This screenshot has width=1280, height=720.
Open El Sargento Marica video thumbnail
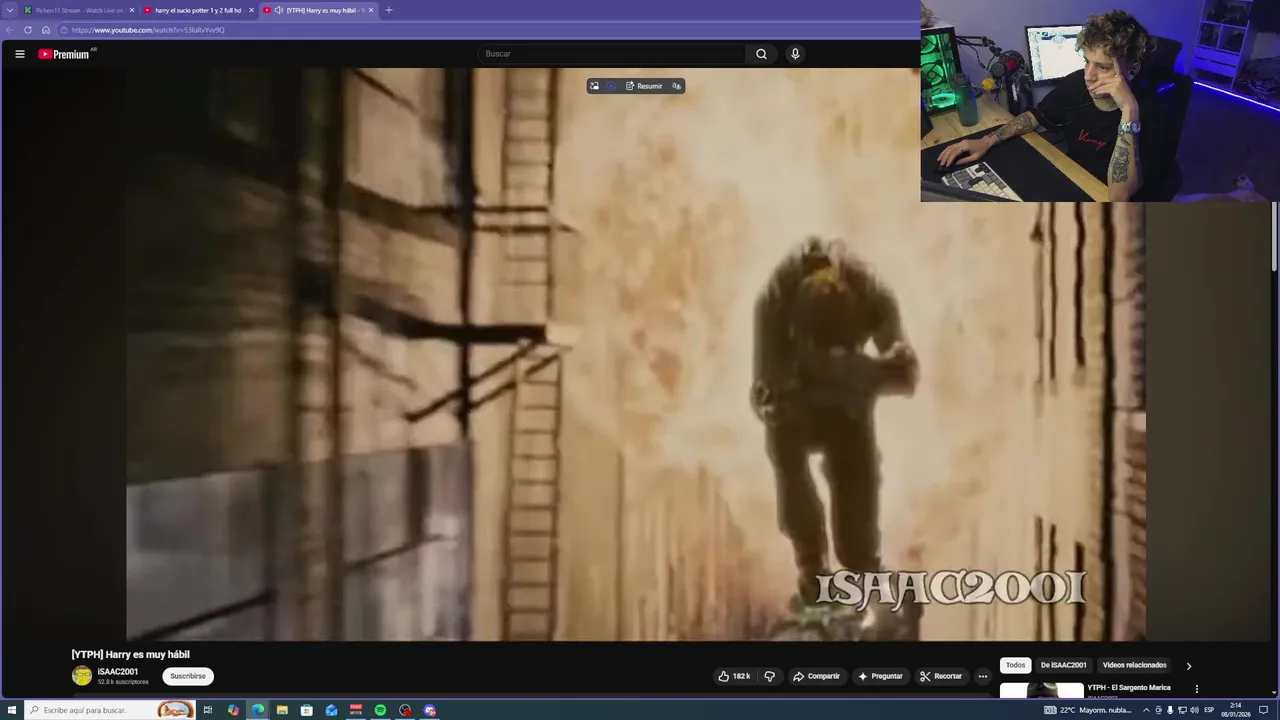1041,690
